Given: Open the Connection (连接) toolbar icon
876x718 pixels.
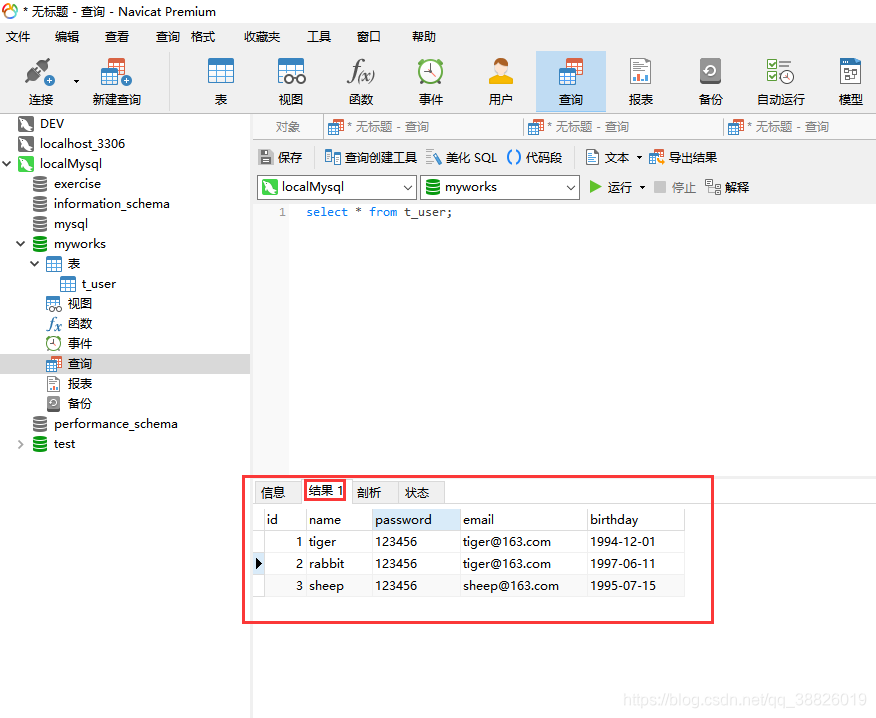Looking at the screenshot, I should point(40,82).
